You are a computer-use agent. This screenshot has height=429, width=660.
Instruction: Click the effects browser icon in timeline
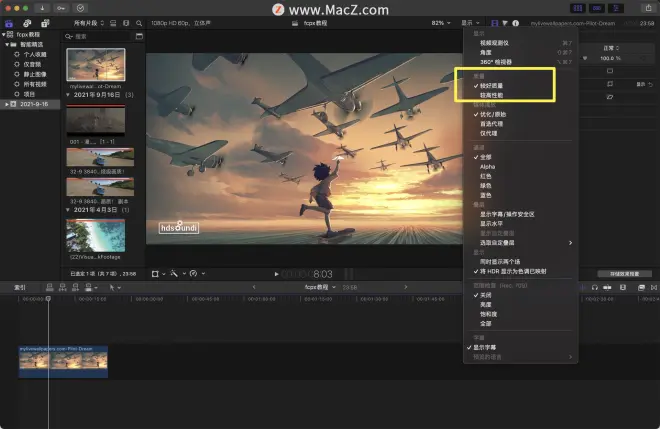point(641,288)
